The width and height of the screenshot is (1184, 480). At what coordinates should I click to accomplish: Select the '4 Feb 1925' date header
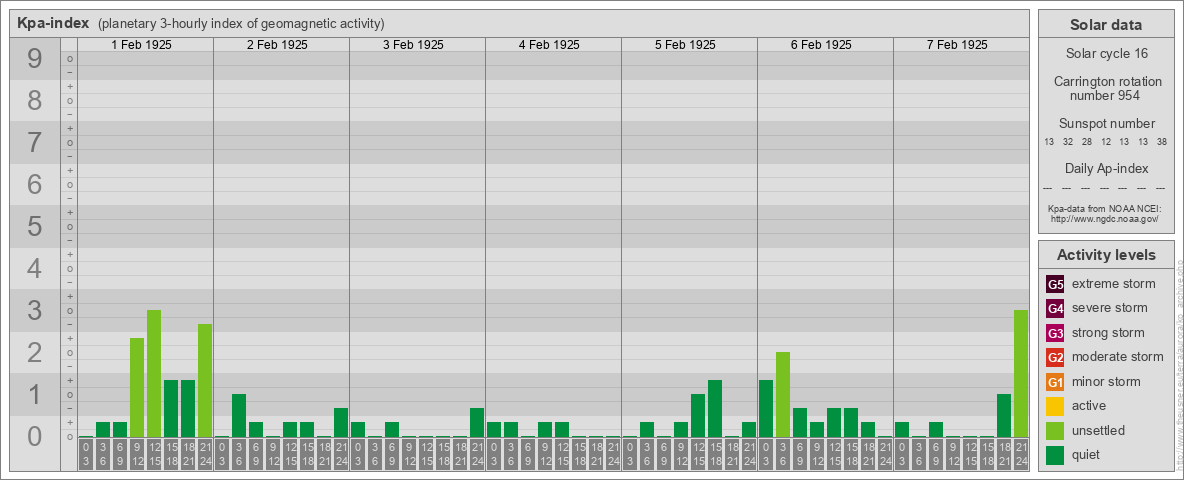(x=549, y=45)
